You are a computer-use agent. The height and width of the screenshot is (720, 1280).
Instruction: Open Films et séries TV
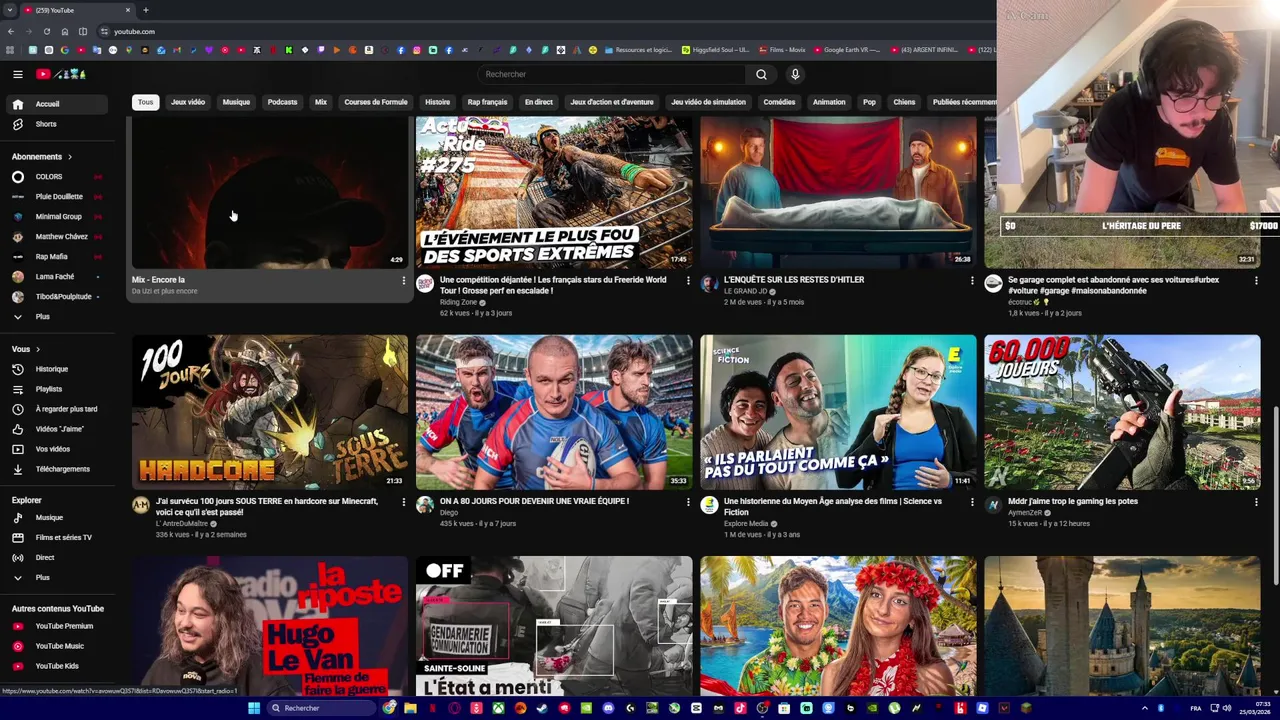59,538
